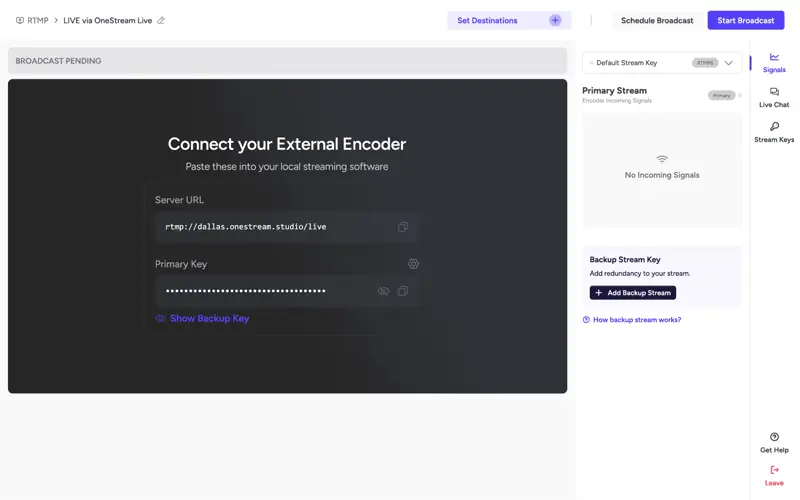
Task: Click the RTMP breadcrumb text
Action: 38,20
